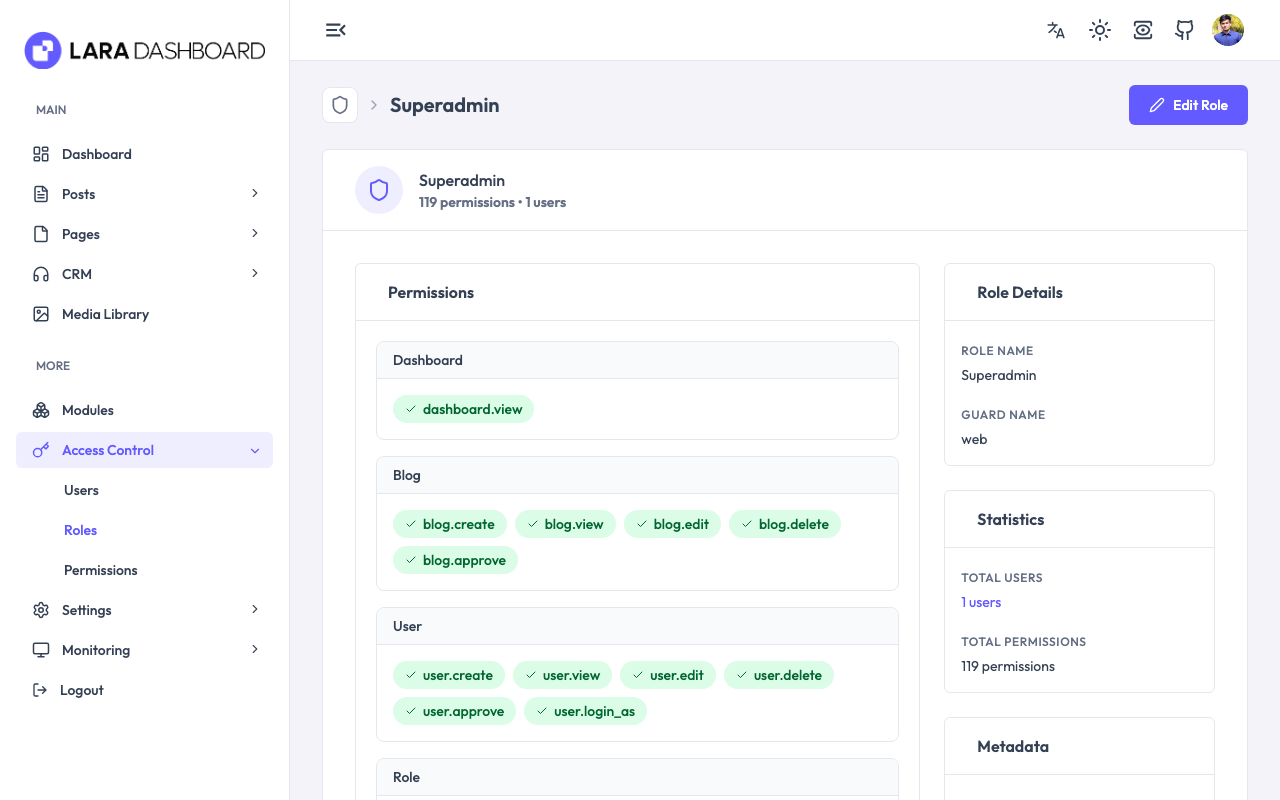
Task: Click the Superadmin breadcrumb title
Action: pyautogui.click(x=444, y=105)
